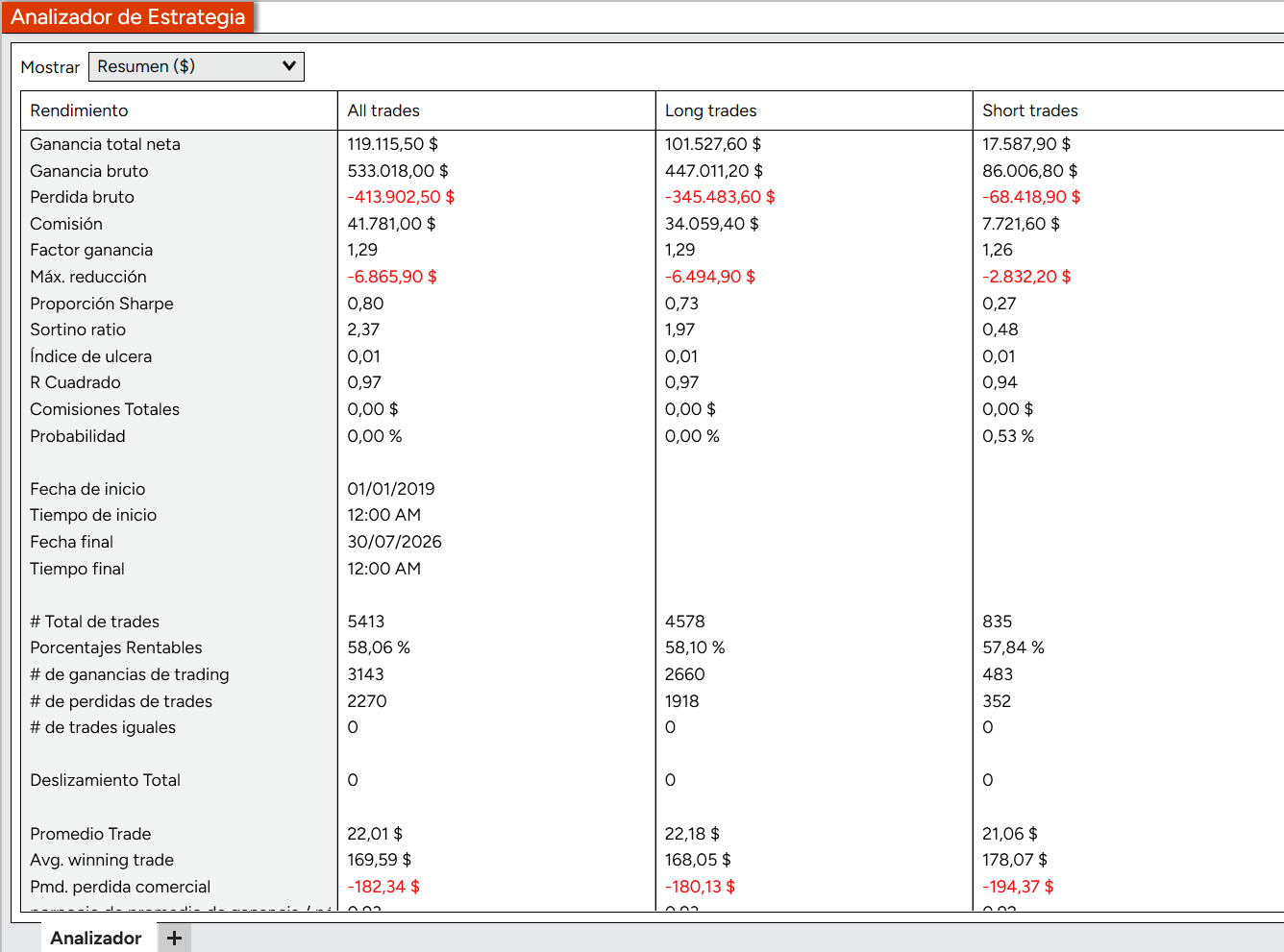The height and width of the screenshot is (952, 1284).
Task: Select the Sortino ratio row label
Action: click(77, 330)
